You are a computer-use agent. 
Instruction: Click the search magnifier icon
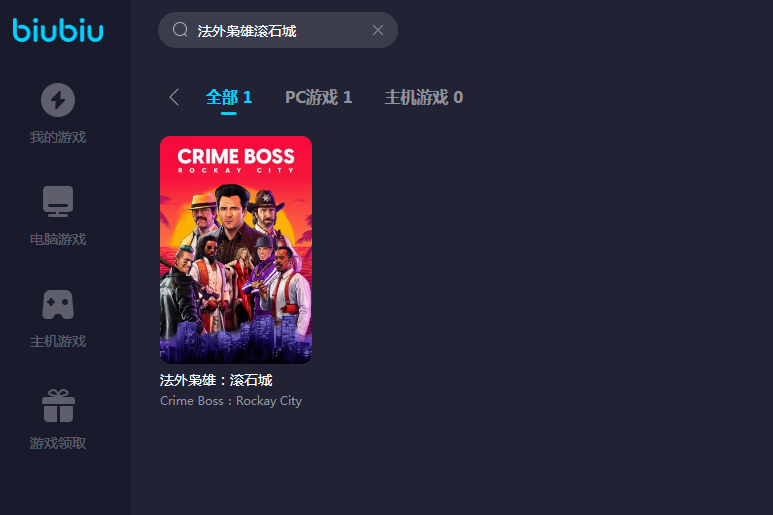tap(180, 30)
